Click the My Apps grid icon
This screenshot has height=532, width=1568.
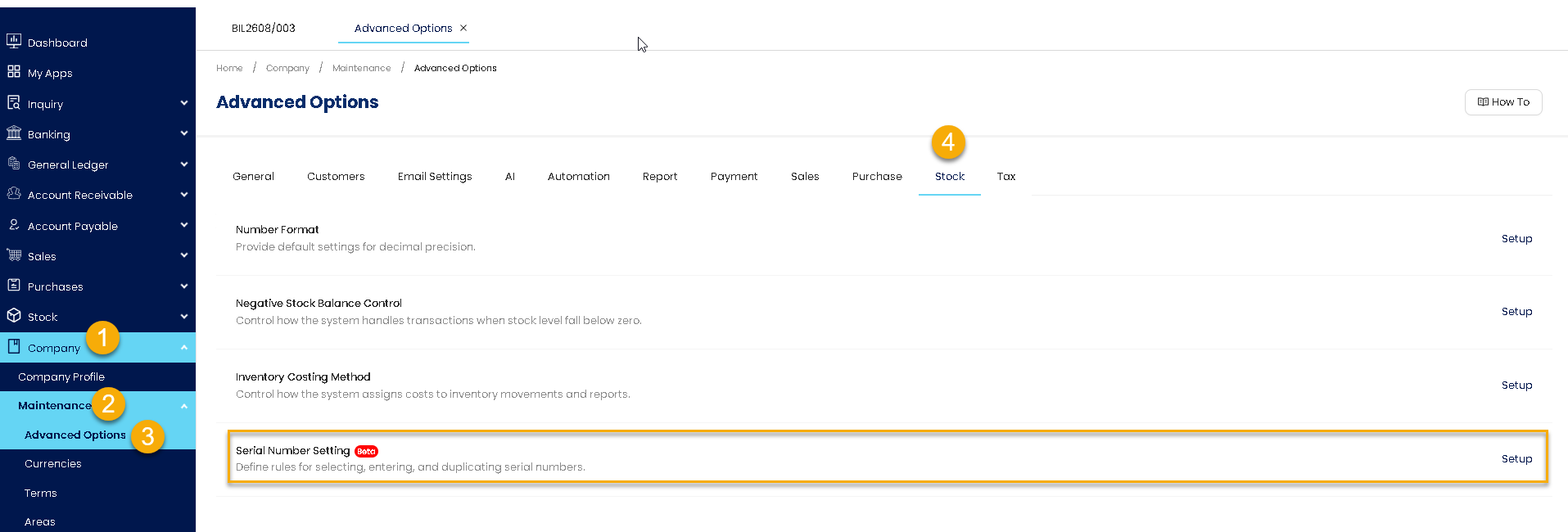point(14,72)
